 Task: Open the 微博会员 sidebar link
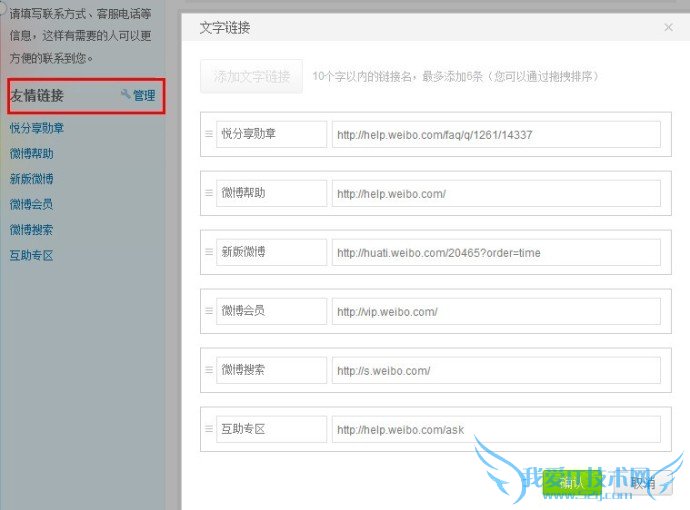pos(32,204)
